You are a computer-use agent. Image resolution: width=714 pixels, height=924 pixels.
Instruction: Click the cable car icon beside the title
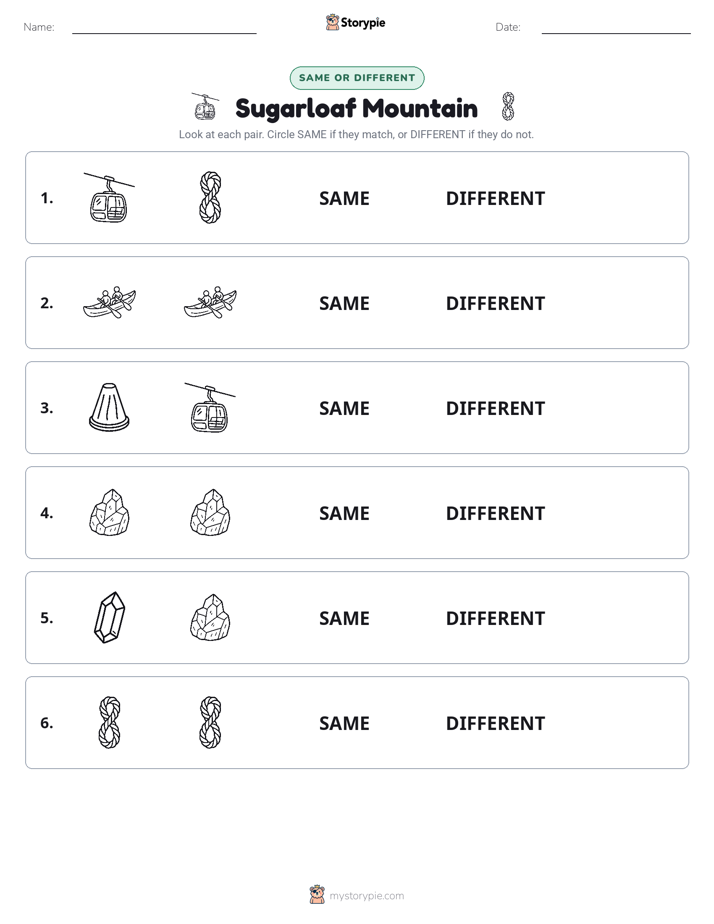205,107
